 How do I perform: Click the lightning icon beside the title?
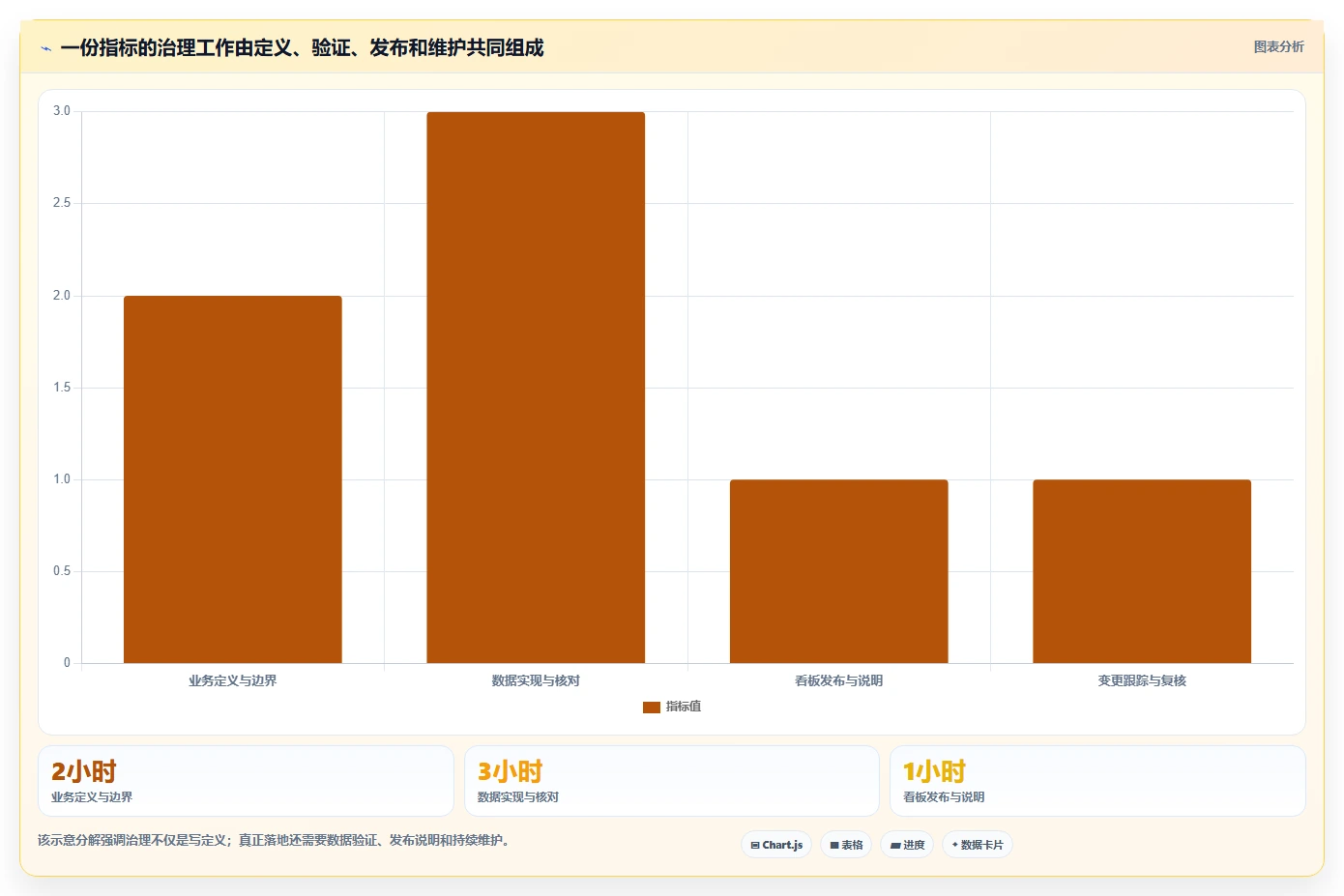pyautogui.click(x=45, y=48)
